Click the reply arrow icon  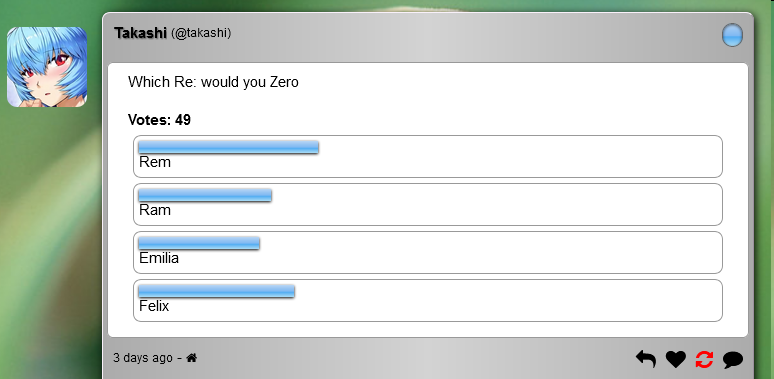pos(646,359)
